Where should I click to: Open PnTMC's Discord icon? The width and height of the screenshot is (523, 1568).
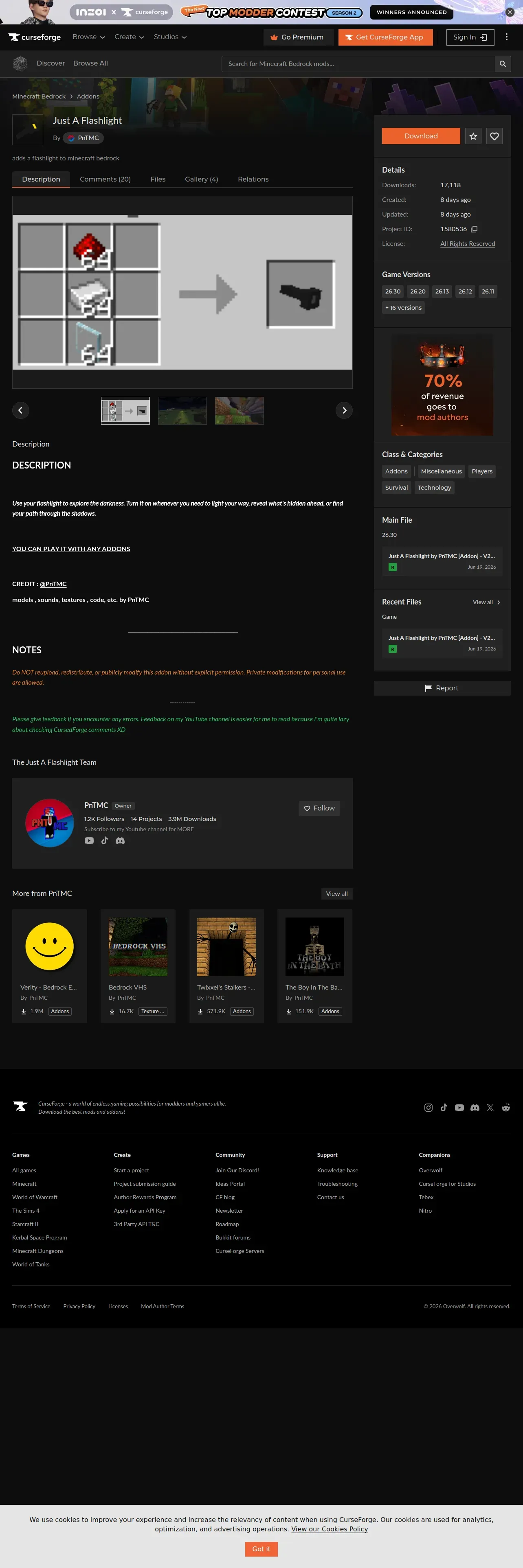point(120,841)
